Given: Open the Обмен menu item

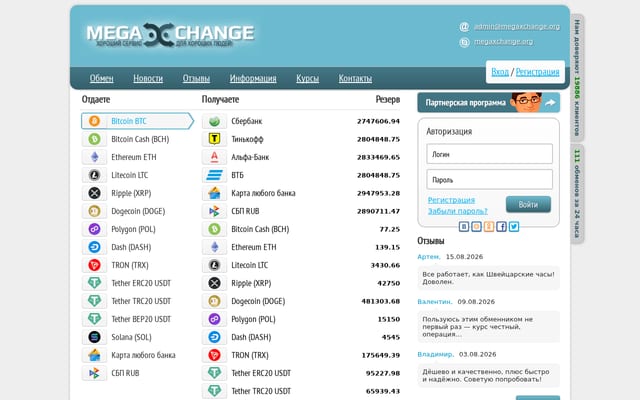Looking at the screenshot, I should pyautogui.click(x=102, y=78).
